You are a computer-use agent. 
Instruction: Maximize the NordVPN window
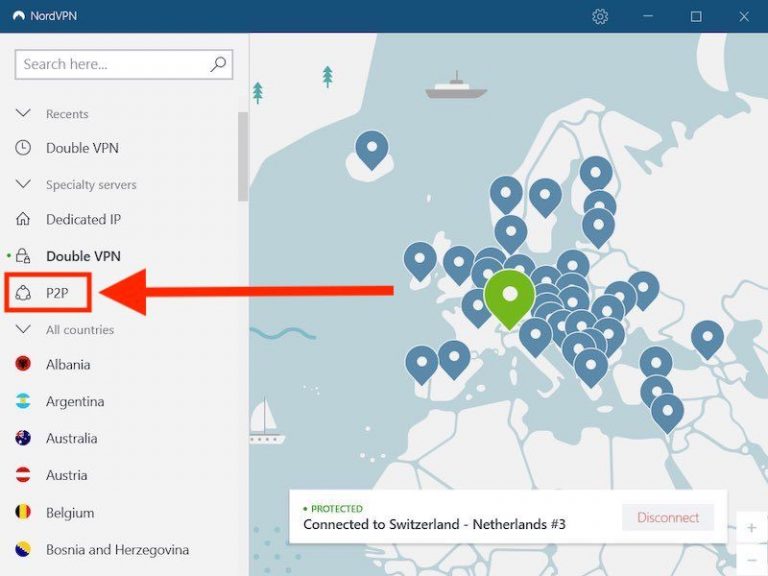pos(696,17)
